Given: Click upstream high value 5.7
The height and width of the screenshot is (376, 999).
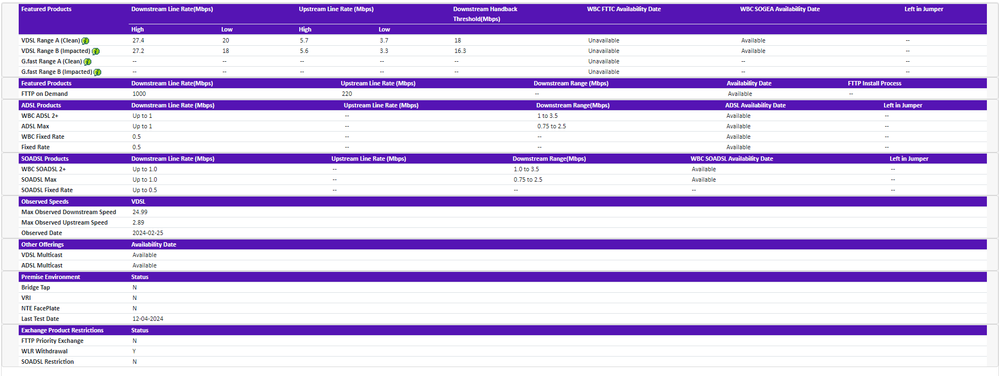Looking at the screenshot, I should click(304, 40).
